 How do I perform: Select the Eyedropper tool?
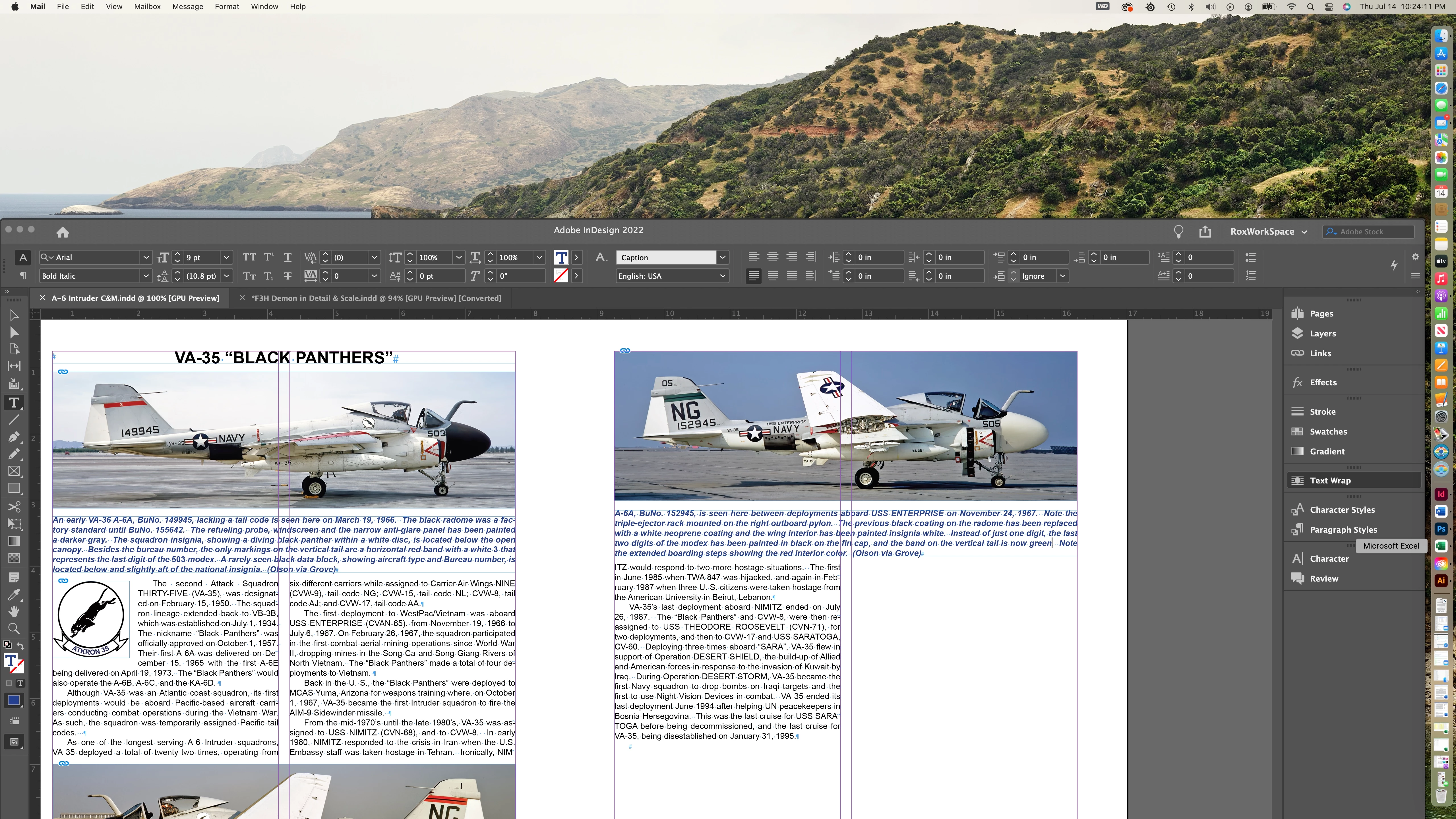coord(14,595)
